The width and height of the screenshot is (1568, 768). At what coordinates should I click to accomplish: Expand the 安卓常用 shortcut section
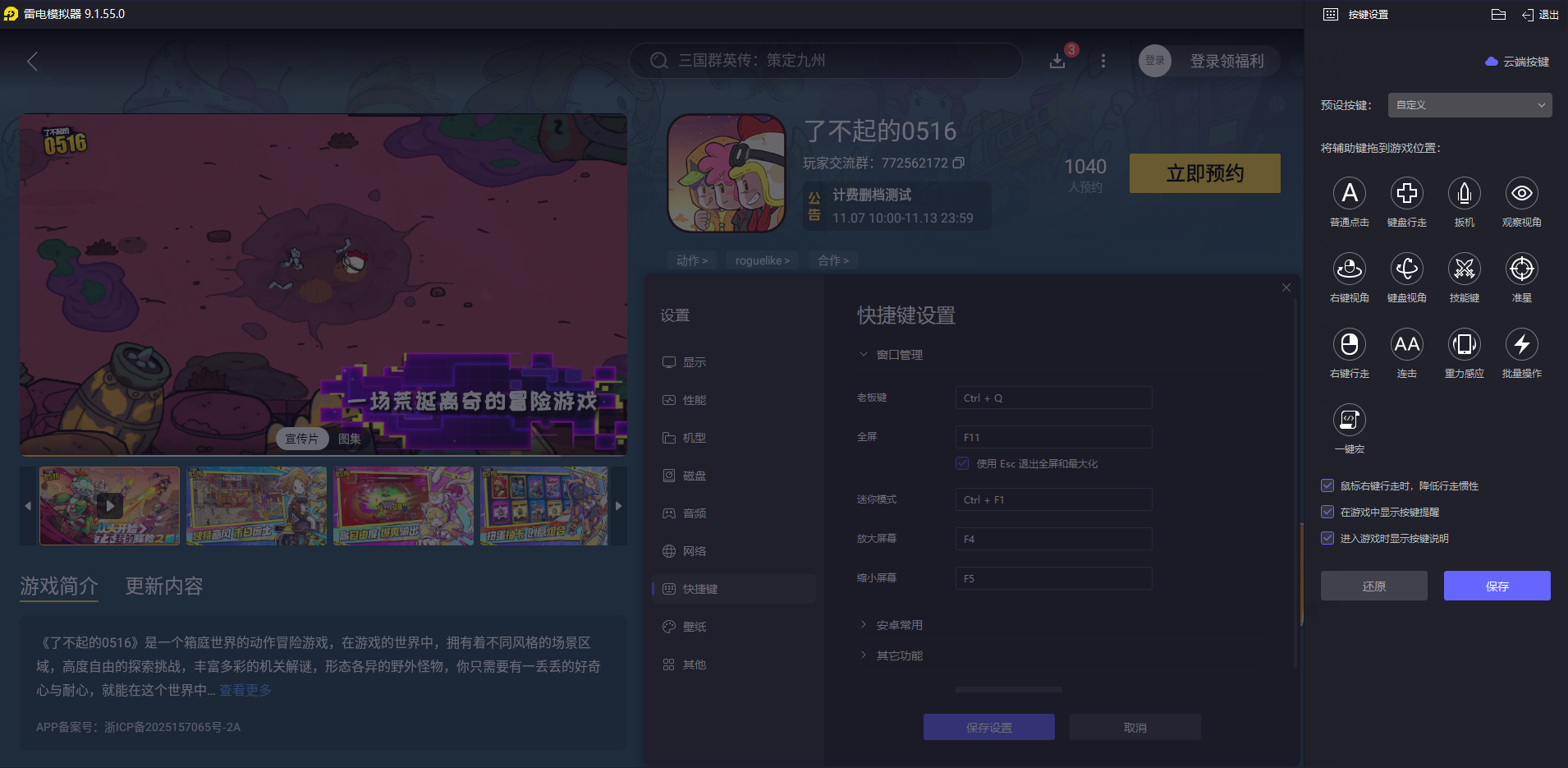pos(897,624)
